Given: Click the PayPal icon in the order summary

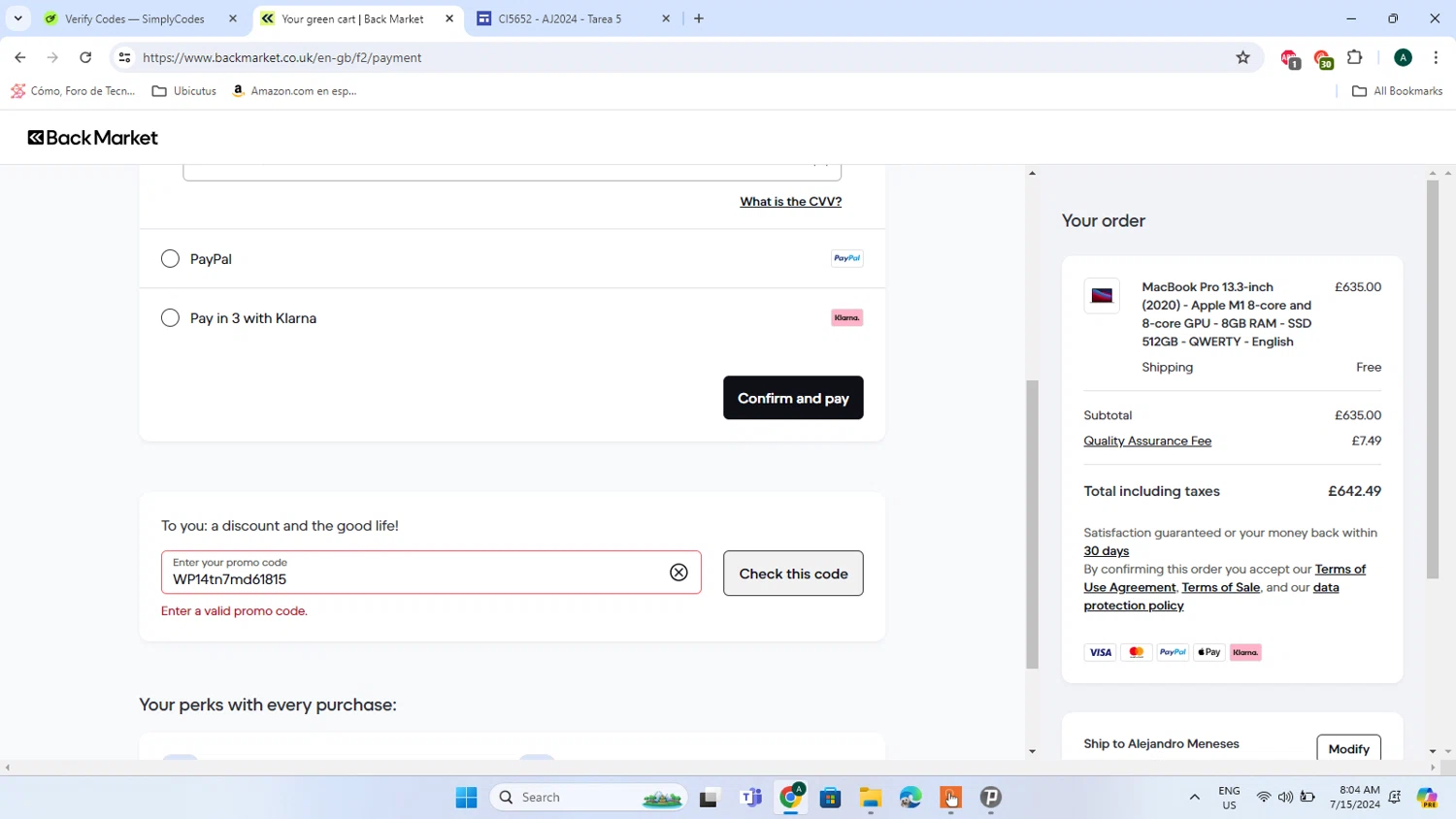Looking at the screenshot, I should pos(1173,652).
